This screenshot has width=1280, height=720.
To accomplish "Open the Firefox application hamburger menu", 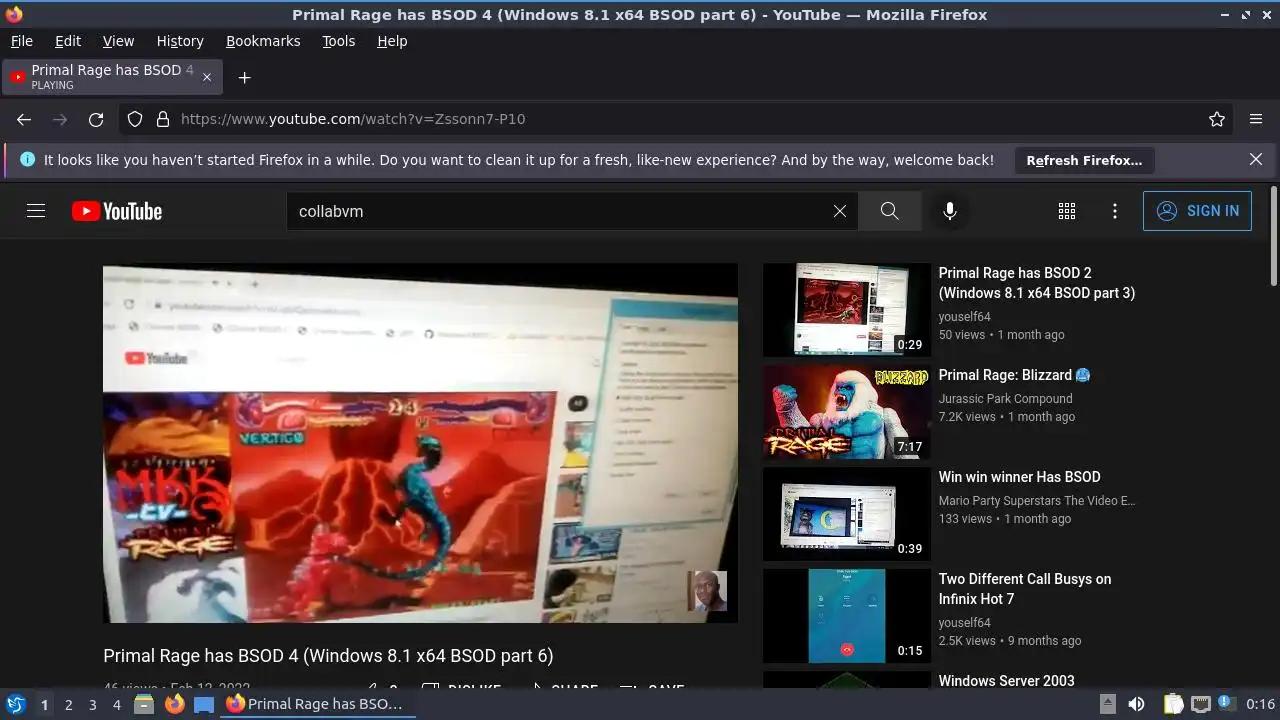I will point(1256,119).
